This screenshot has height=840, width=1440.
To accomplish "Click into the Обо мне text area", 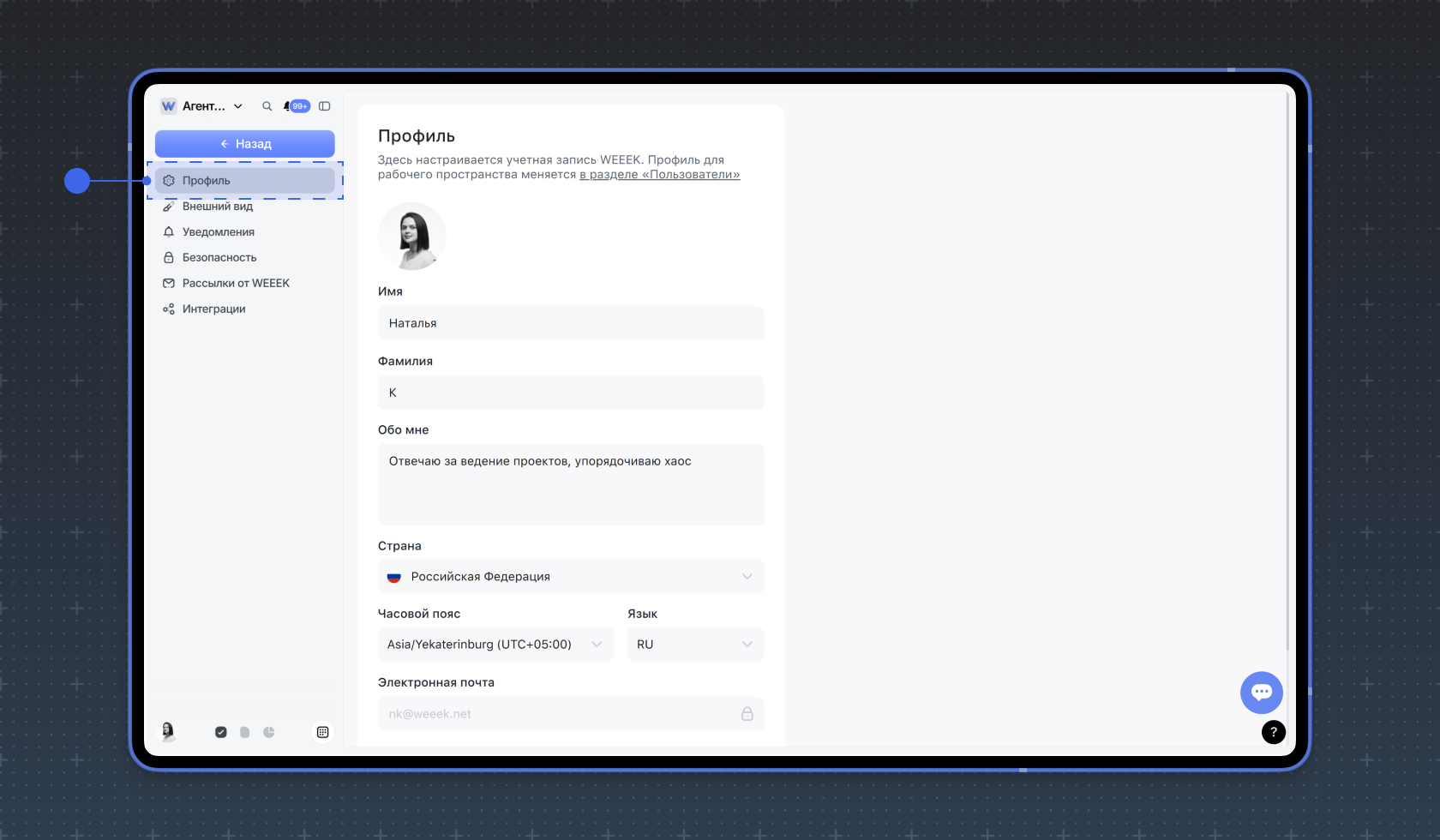I will tap(570, 484).
